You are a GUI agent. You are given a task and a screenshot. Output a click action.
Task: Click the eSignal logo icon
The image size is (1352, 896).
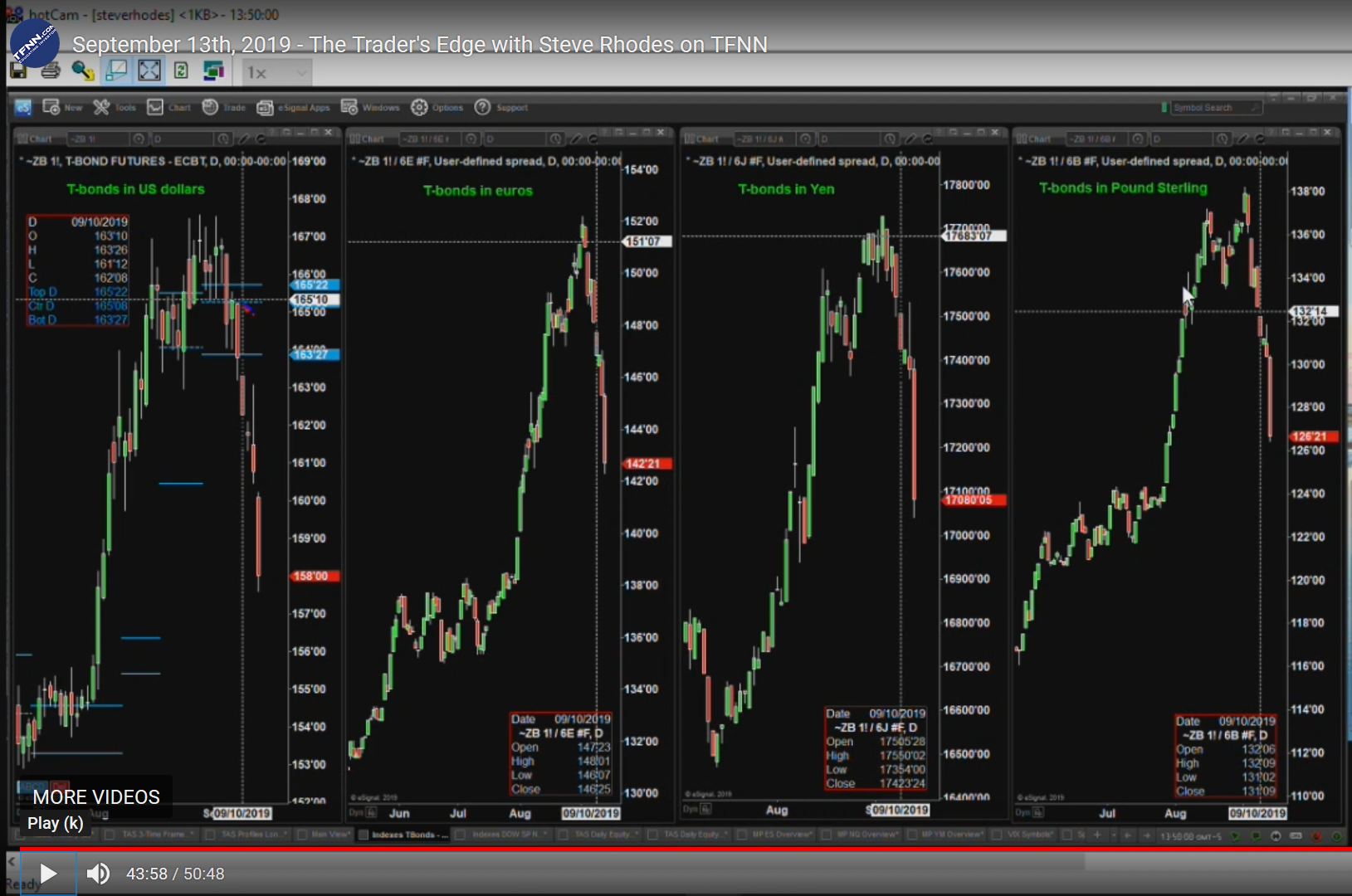23,107
